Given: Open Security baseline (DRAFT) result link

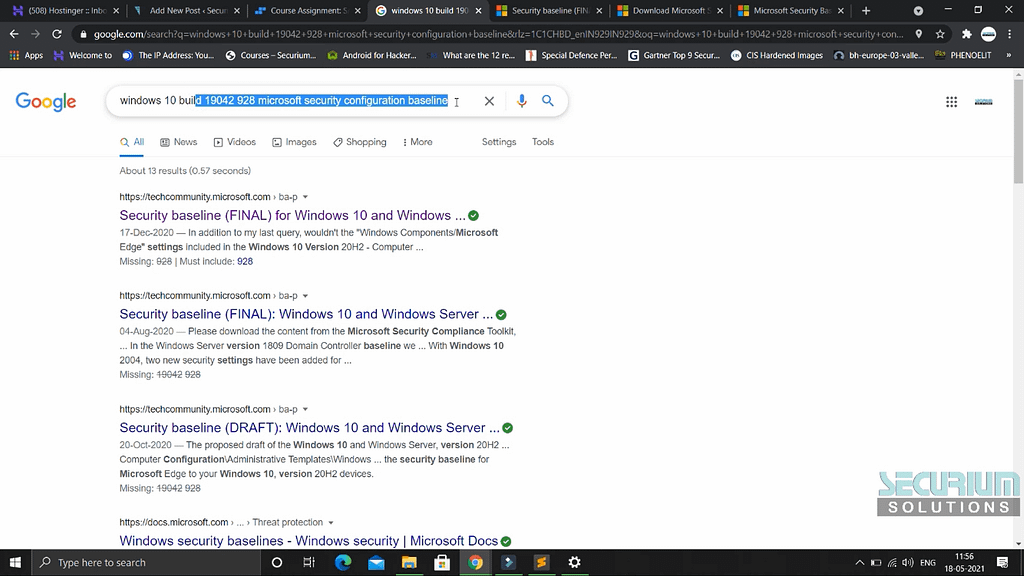Looking at the screenshot, I should [310, 428].
